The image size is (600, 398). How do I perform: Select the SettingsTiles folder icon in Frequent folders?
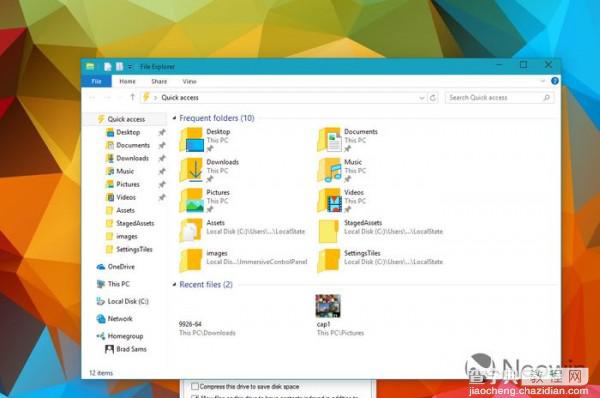pyautogui.click(x=329, y=261)
